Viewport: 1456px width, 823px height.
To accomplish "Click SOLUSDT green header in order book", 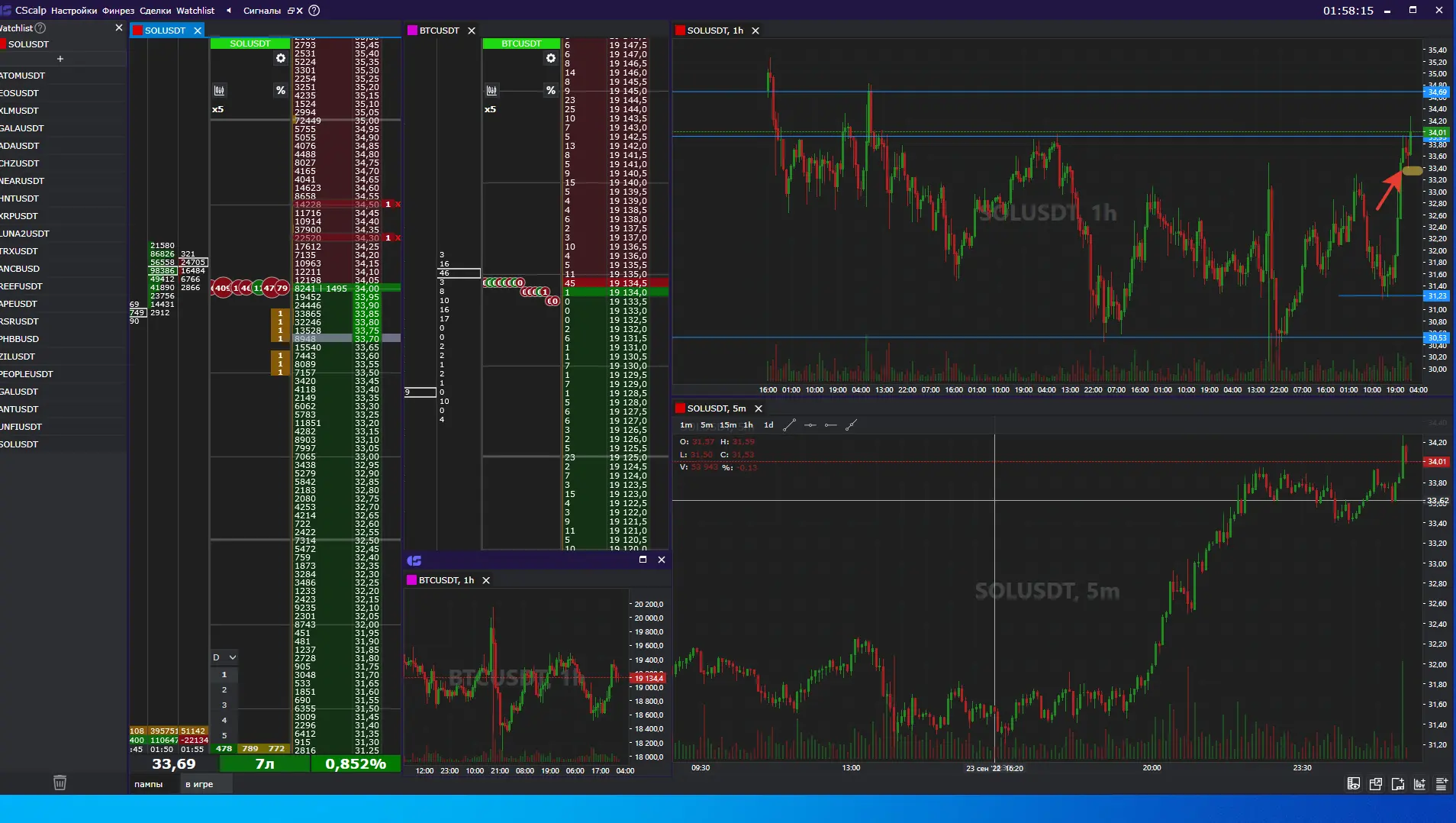I will (x=250, y=44).
